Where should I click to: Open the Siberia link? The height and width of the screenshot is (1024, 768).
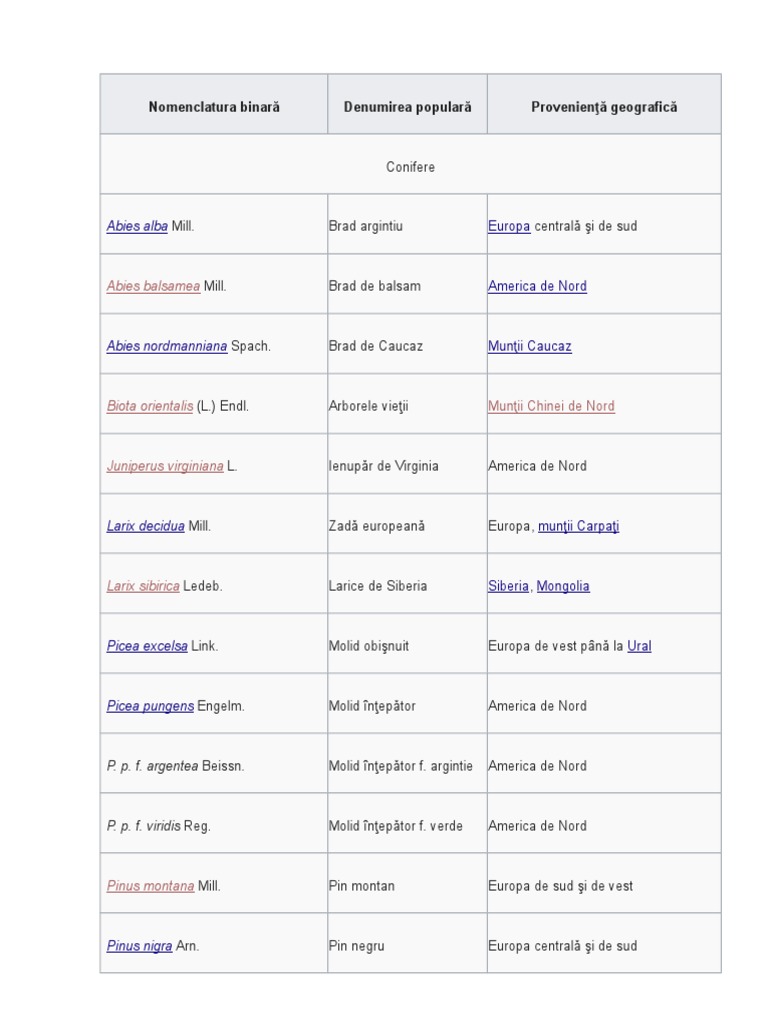coord(508,586)
